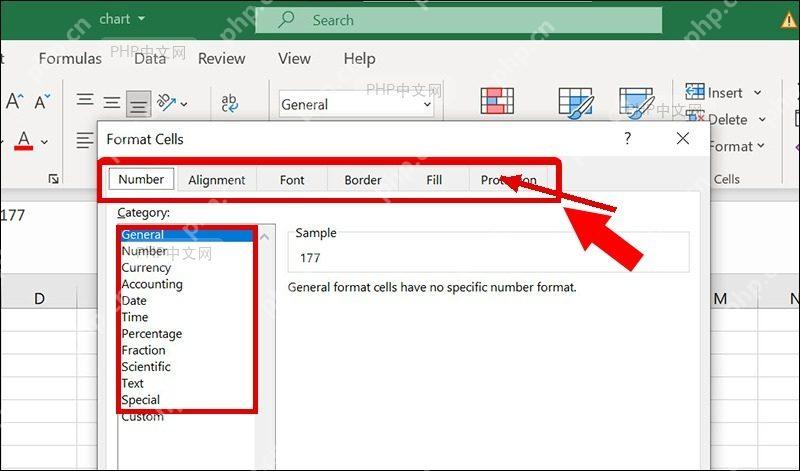Viewport: 800px width, 471px height.
Task: Click the Align Left icon
Action: pyautogui.click(x=85, y=140)
